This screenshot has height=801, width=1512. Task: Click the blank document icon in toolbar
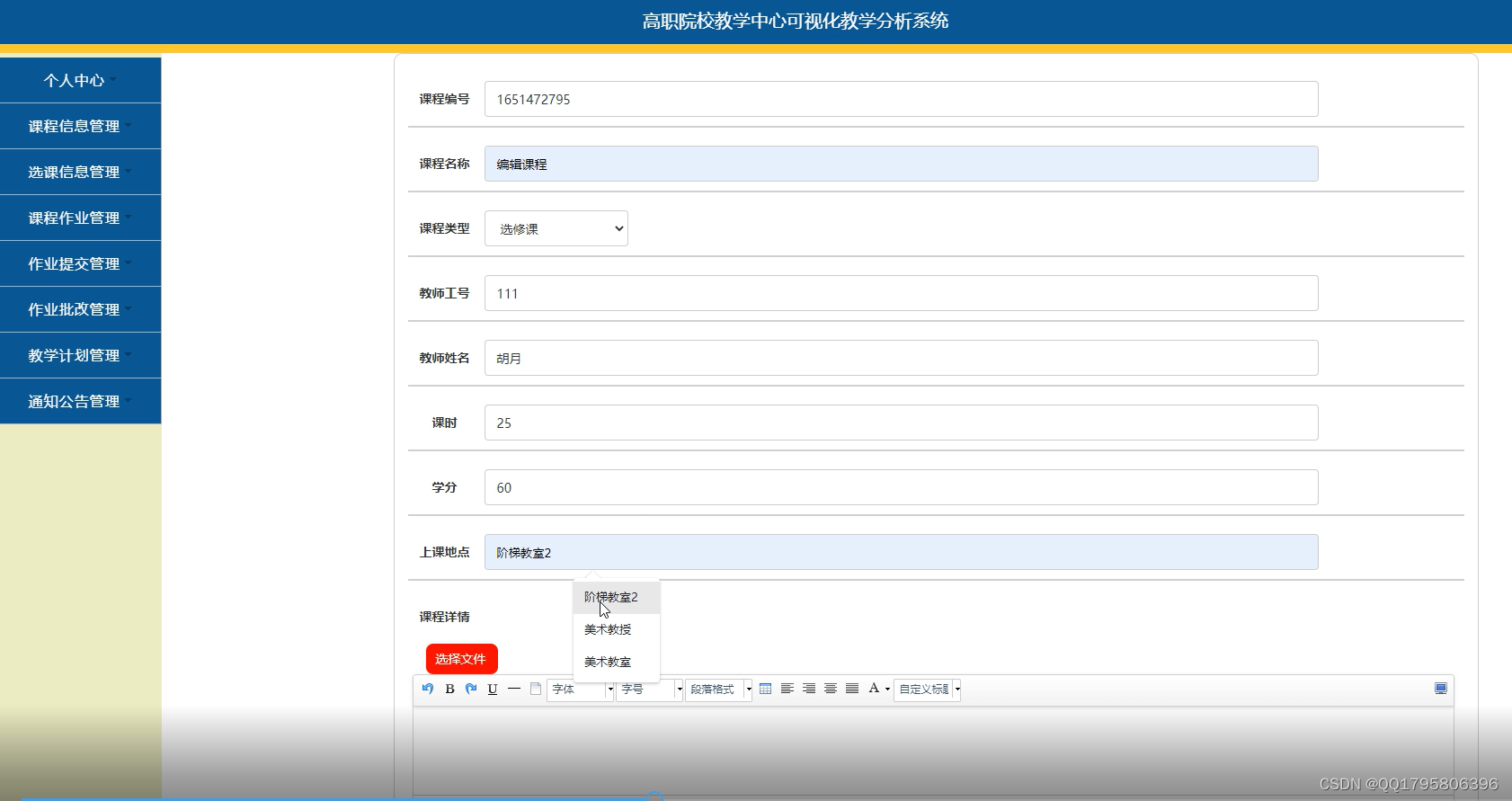pos(536,689)
